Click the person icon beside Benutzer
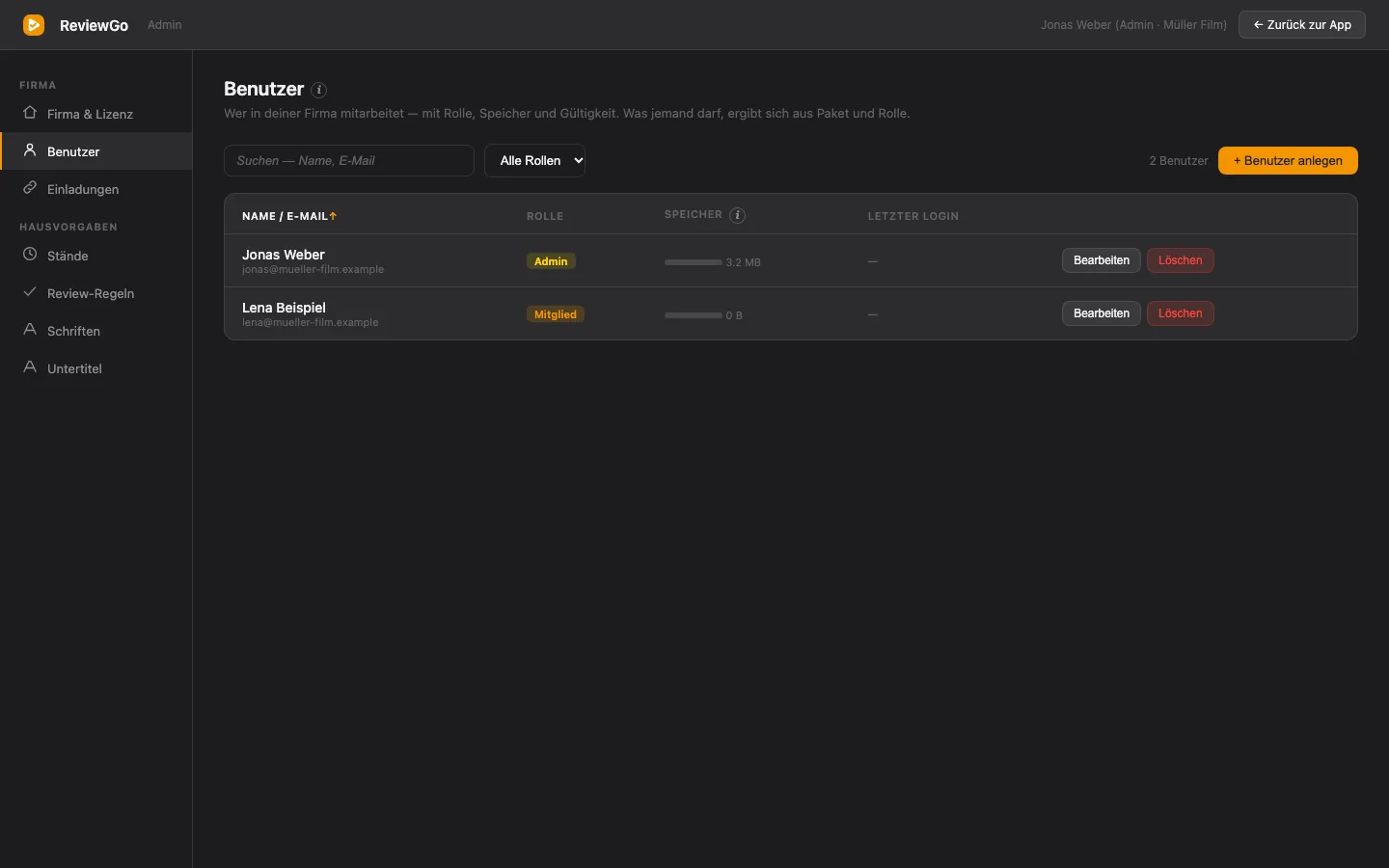 point(30,150)
